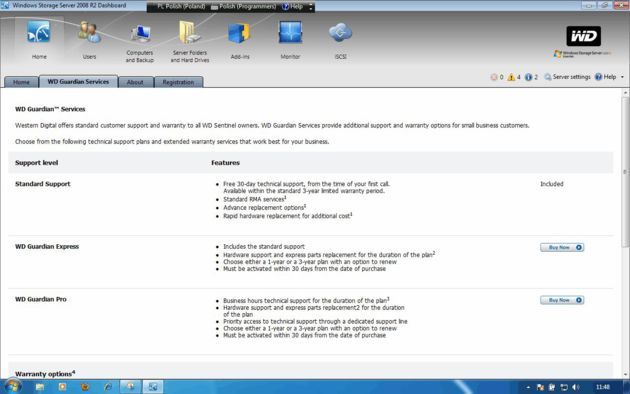Click the volume tray icon
Image resolution: width=630 pixels, height=394 pixels.
(x=576, y=387)
